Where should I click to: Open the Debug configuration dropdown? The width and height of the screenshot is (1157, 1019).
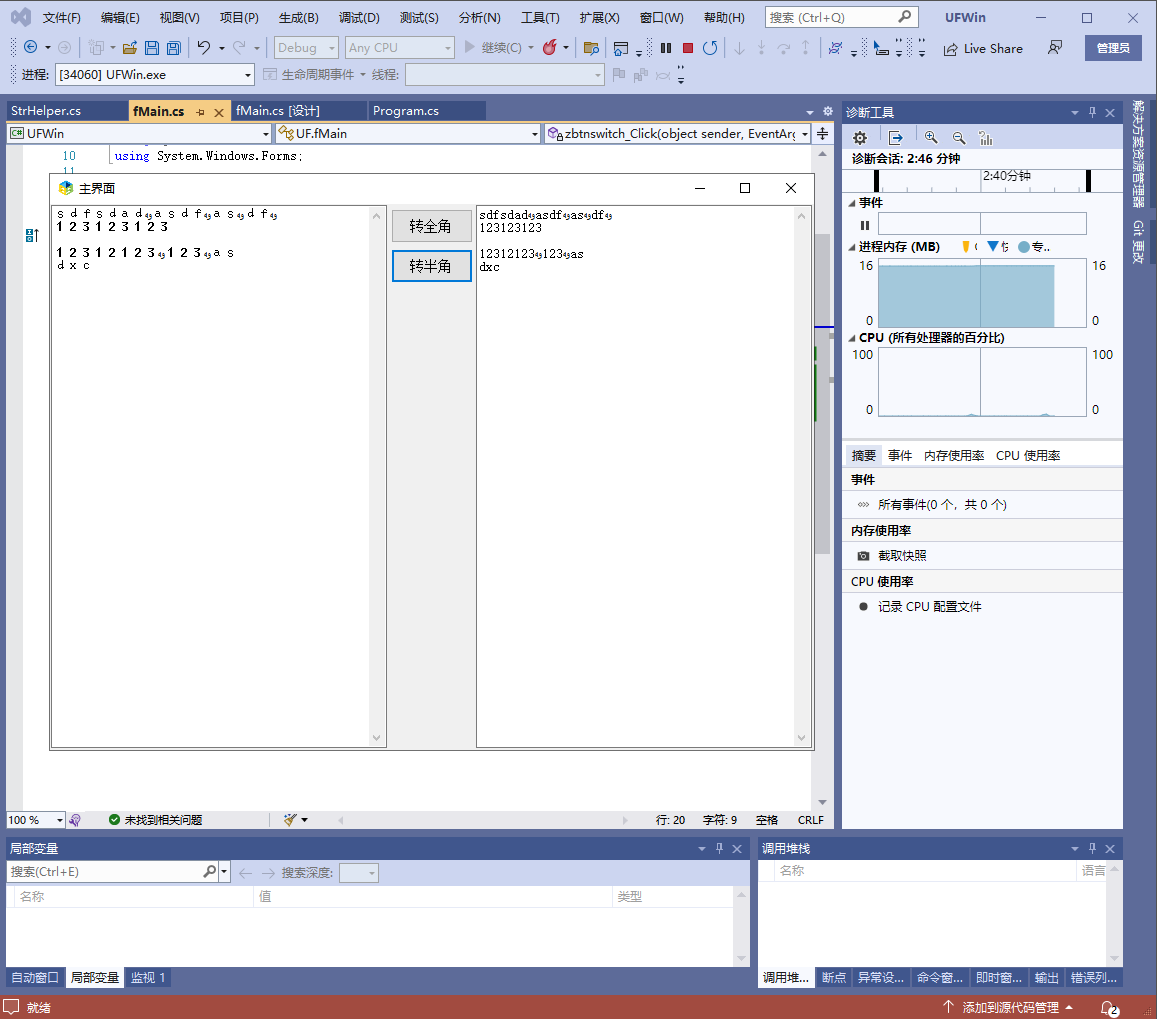click(306, 48)
